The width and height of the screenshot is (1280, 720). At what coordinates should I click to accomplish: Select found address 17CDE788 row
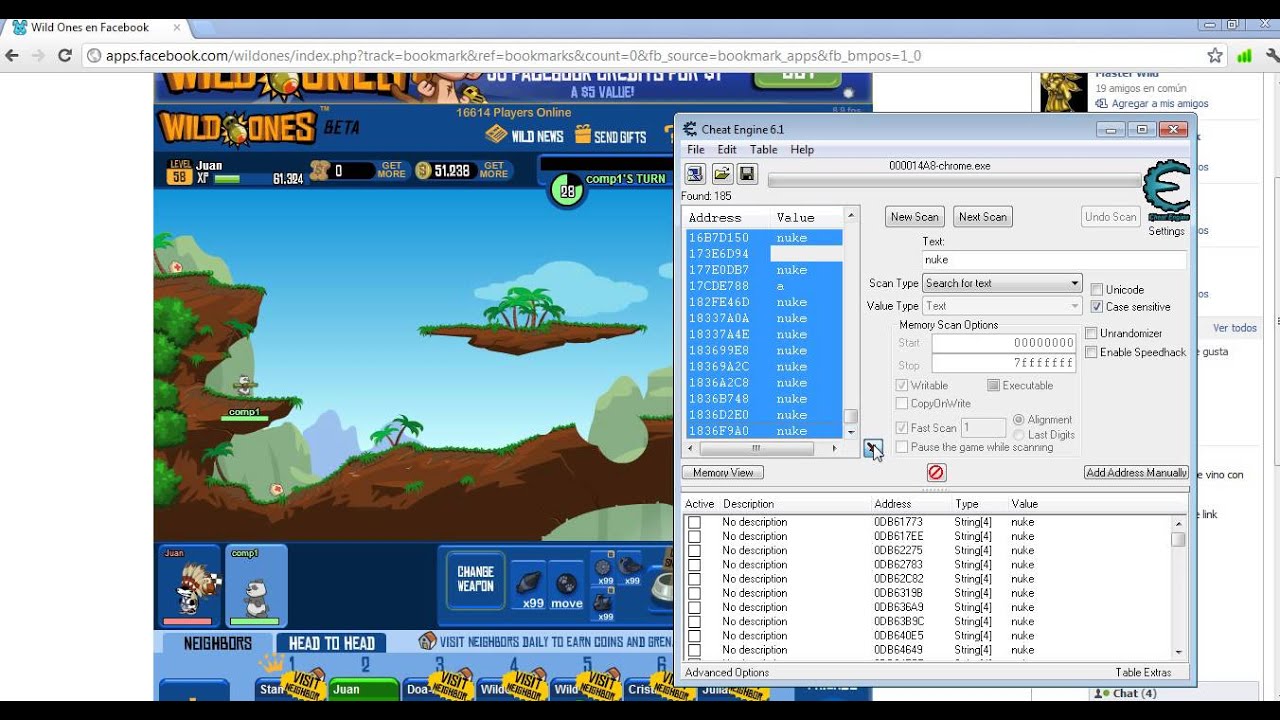pos(764,286)
